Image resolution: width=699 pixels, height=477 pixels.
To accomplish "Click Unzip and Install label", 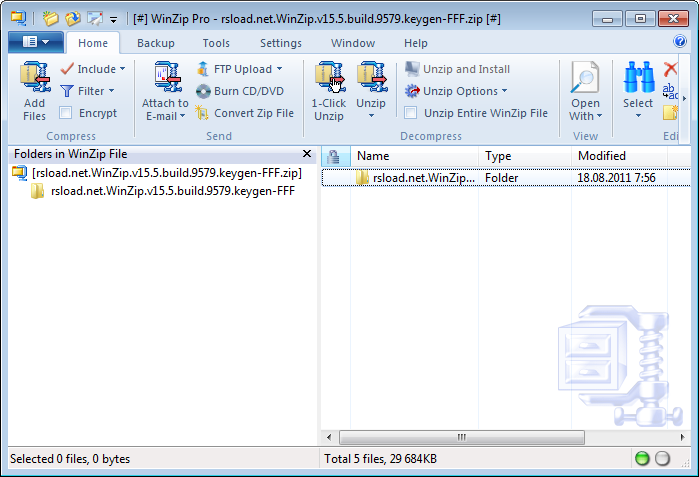I will coord(466,69).
